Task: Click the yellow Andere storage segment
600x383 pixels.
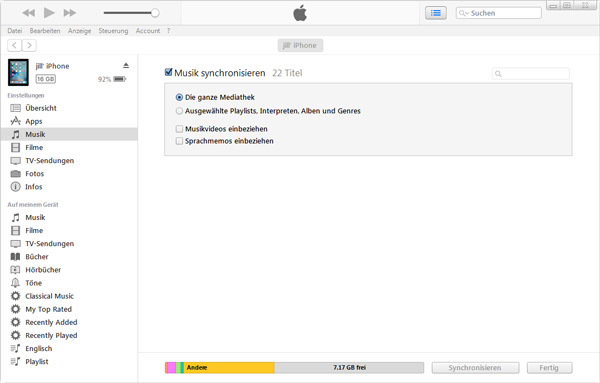Action: click(x=229, y=368)
